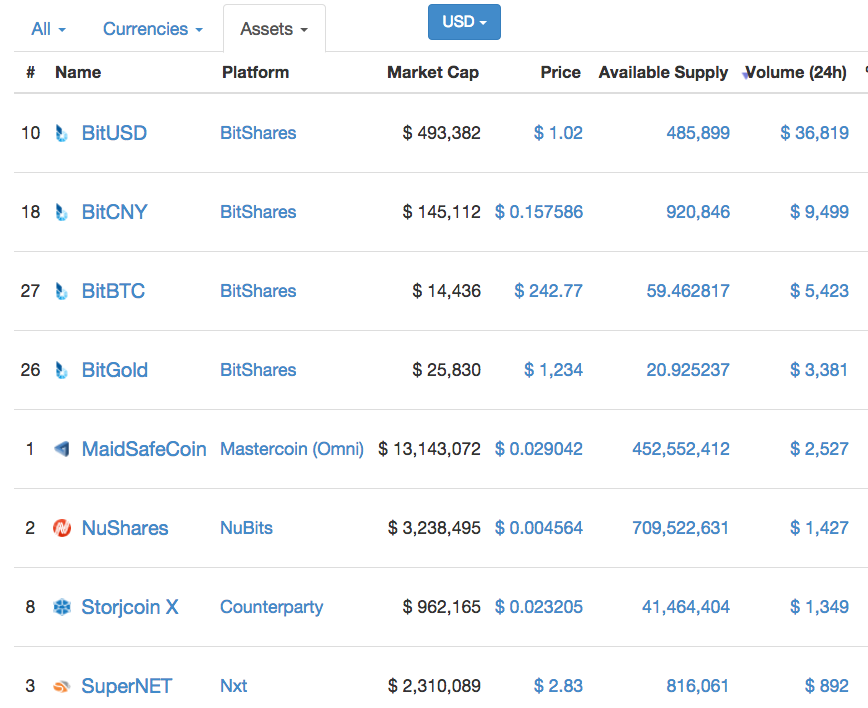Click the Storjcoin X snowflake logo icon
868x708 pixels.
(x=61, y=607)
